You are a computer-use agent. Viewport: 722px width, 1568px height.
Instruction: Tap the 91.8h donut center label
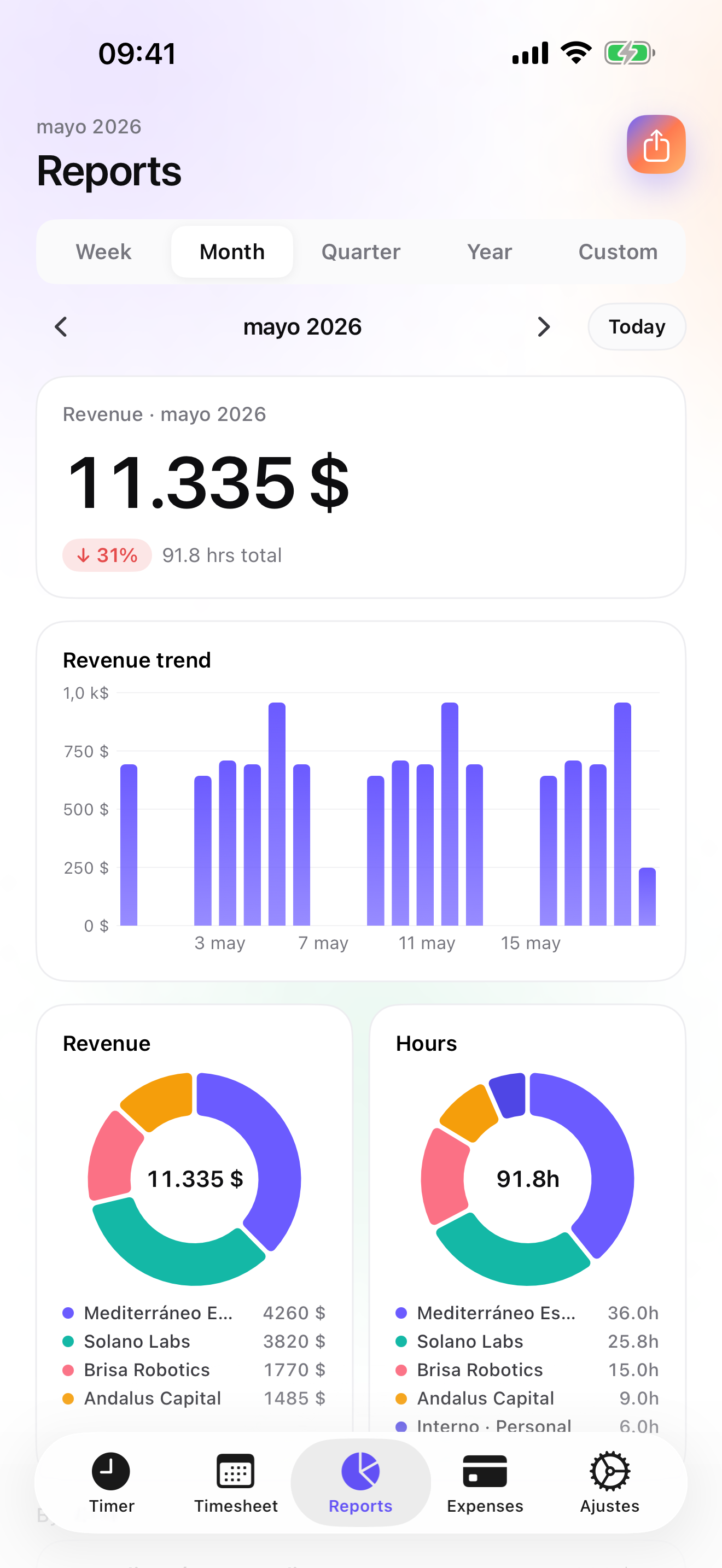[x=528, y=1179]
